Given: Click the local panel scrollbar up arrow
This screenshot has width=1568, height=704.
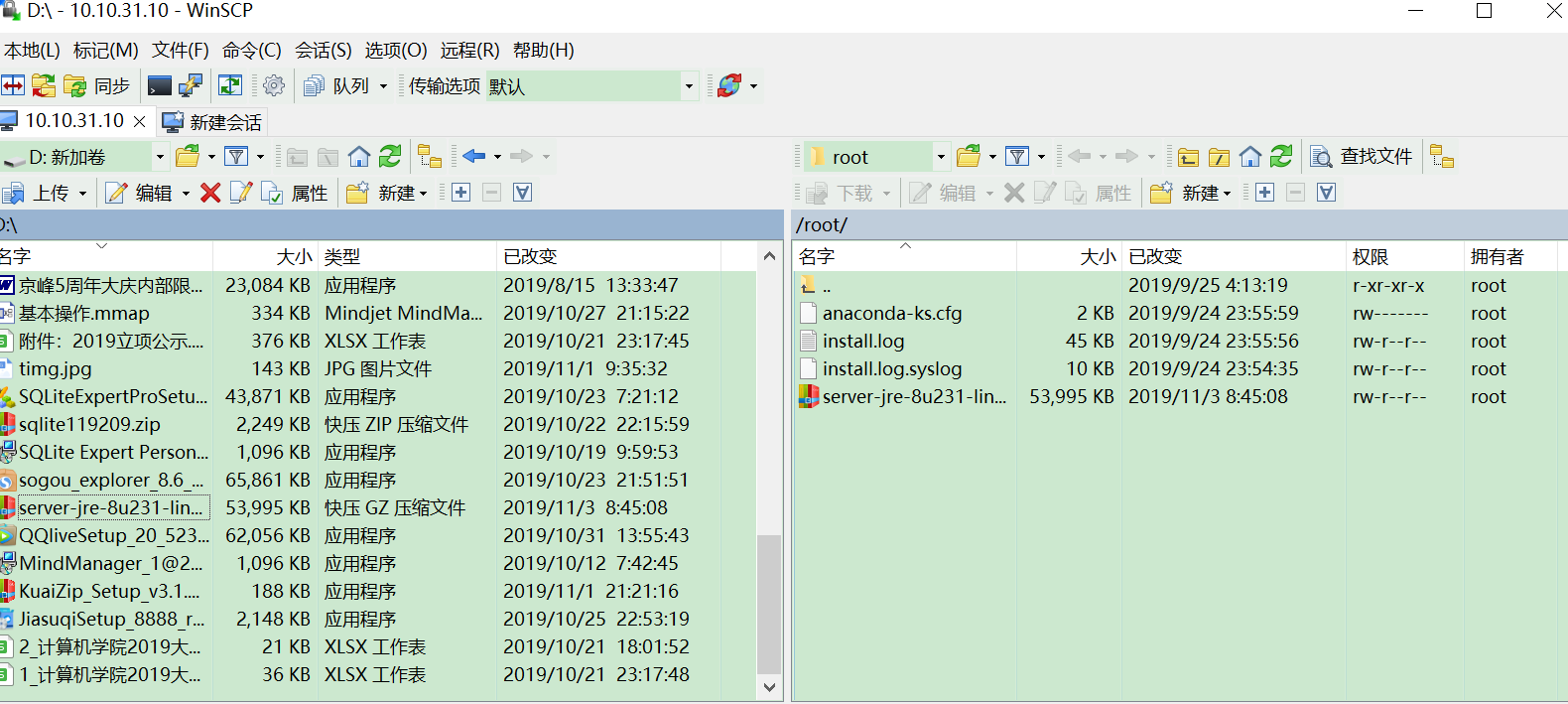Looking at the screenshot, I should click(769, 256).
